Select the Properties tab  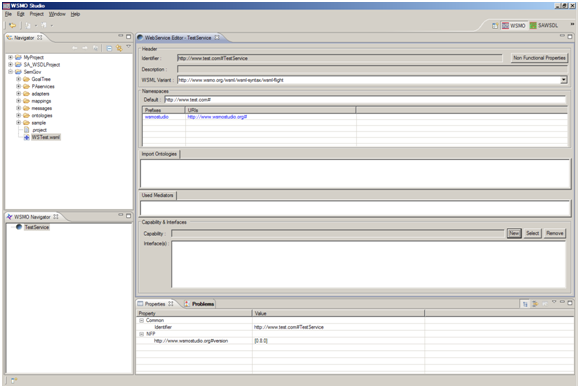(x=155, y=304)
